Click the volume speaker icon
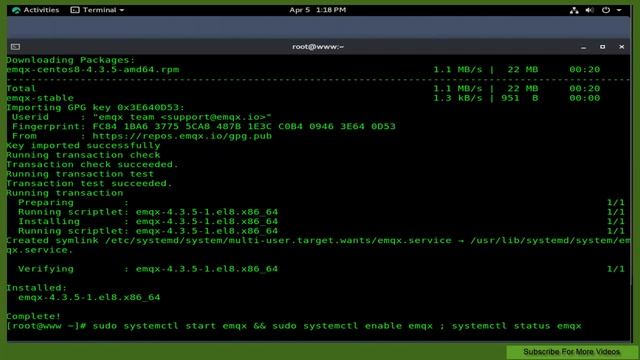 click(x=589, y=10)
